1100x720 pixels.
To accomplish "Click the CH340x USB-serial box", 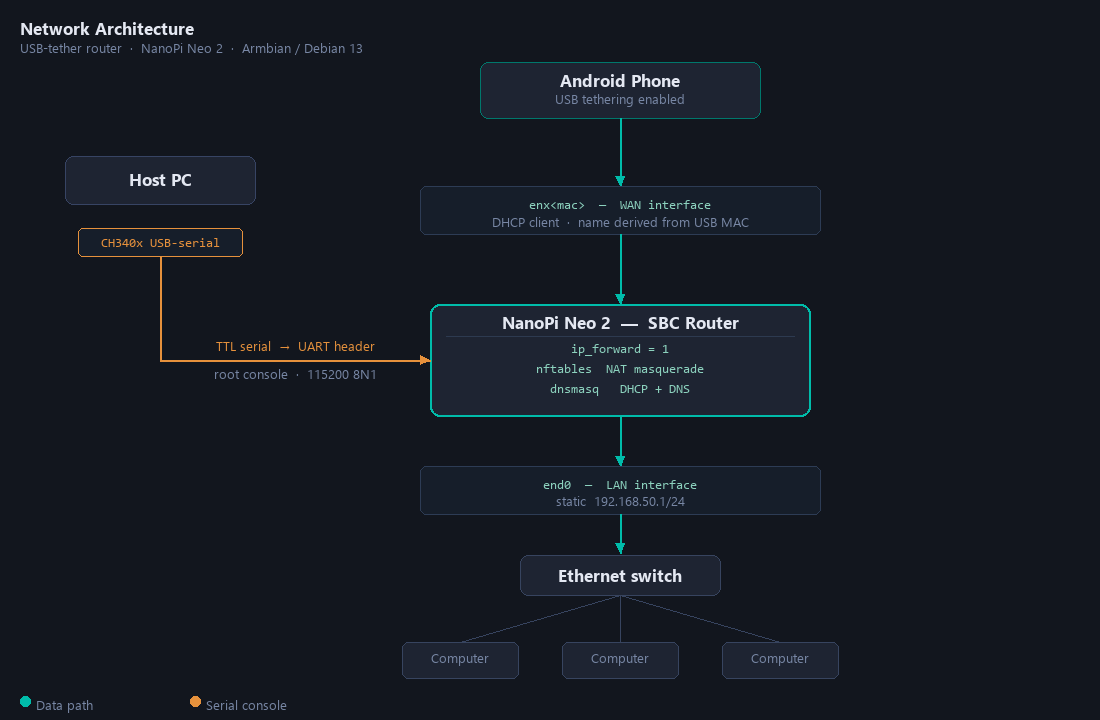I will (161, 243).
